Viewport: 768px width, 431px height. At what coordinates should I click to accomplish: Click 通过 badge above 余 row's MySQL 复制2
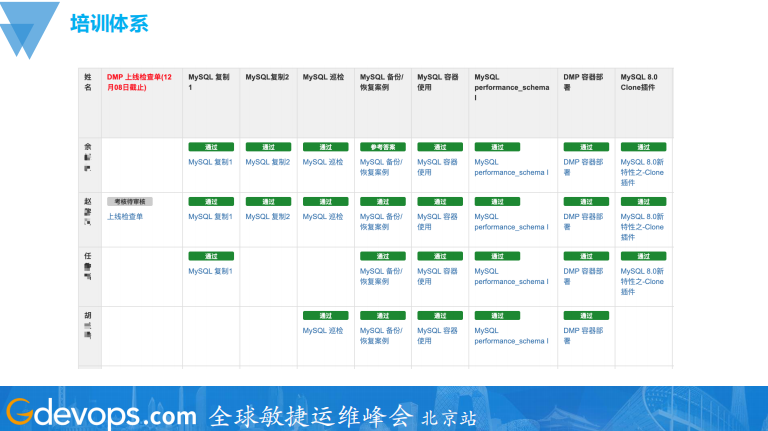(x=268, y=147)
